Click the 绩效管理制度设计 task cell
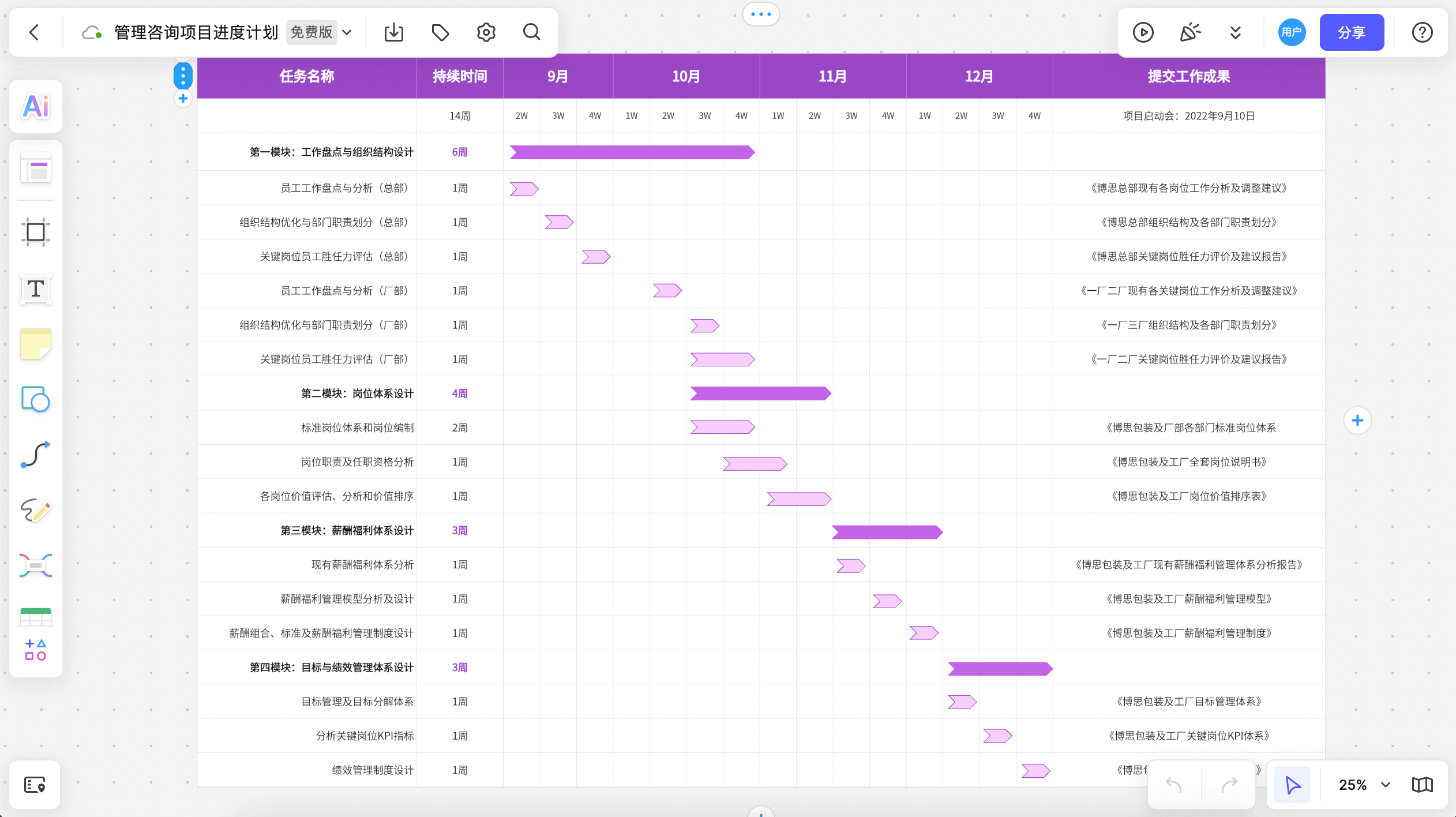Viewport: 1456px width, 817px height. [x=307, y=770]
